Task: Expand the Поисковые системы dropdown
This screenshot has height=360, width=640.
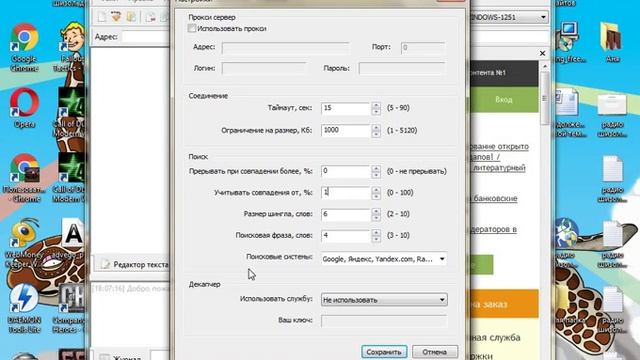Action: pyautogui.click(x=442, y=259)
